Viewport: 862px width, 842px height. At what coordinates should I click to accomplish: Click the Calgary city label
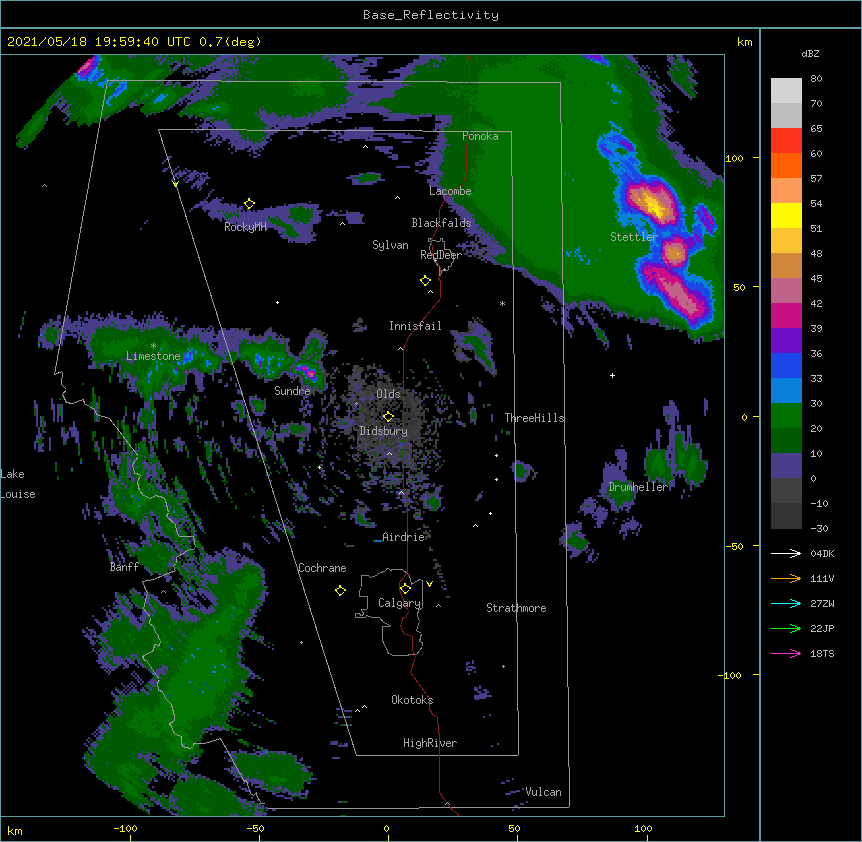[x=399, y=603]
